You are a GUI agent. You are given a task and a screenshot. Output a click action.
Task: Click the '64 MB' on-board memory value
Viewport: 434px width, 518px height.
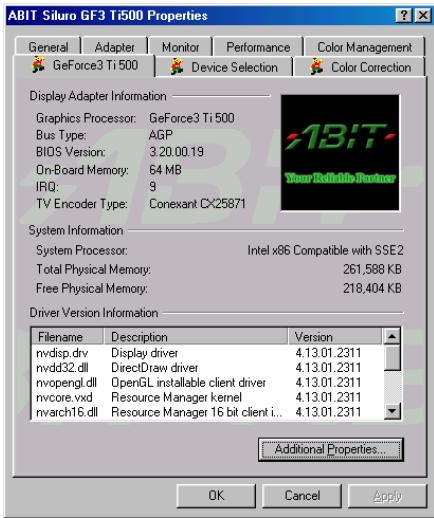click(x=165, y=170)
